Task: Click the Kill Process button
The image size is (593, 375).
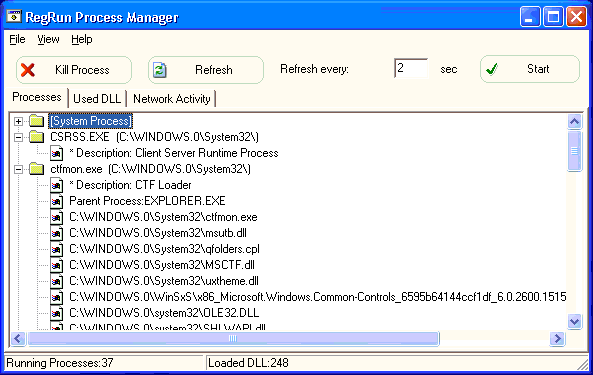Action: click(74, 70)
